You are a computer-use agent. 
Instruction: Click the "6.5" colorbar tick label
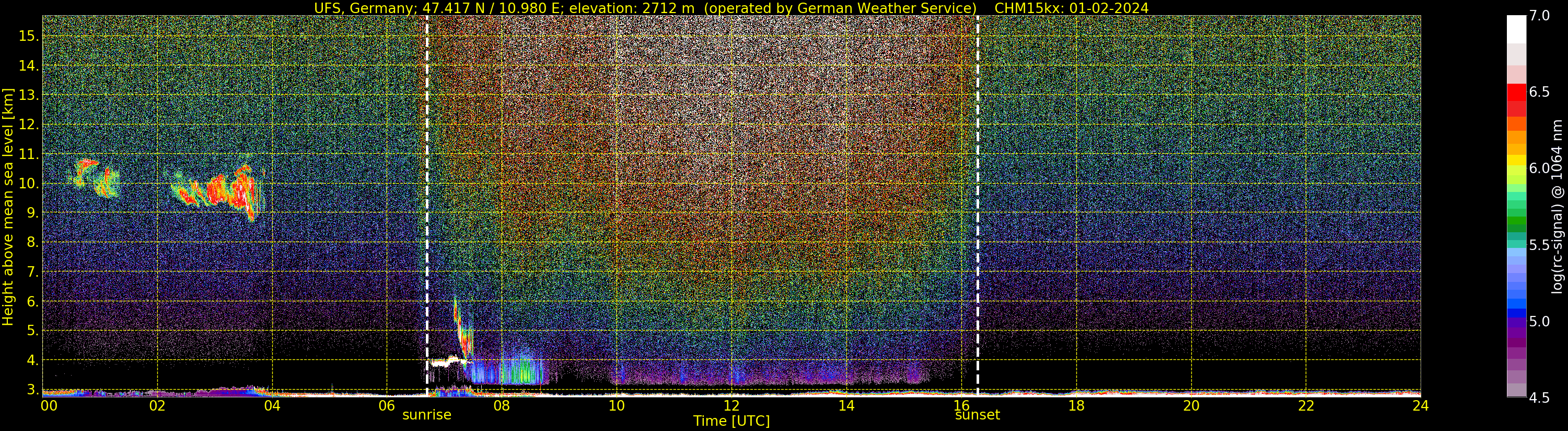(1539, 92)
